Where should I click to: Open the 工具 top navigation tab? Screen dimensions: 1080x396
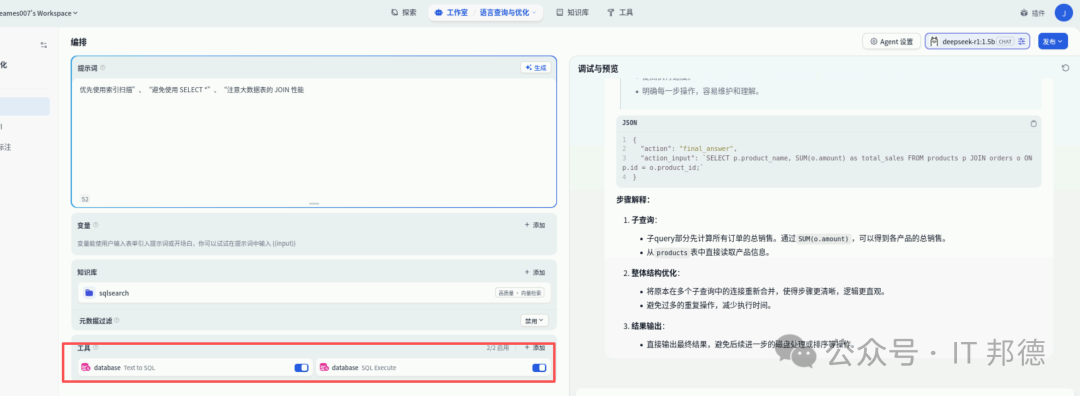tap(620, 12)
